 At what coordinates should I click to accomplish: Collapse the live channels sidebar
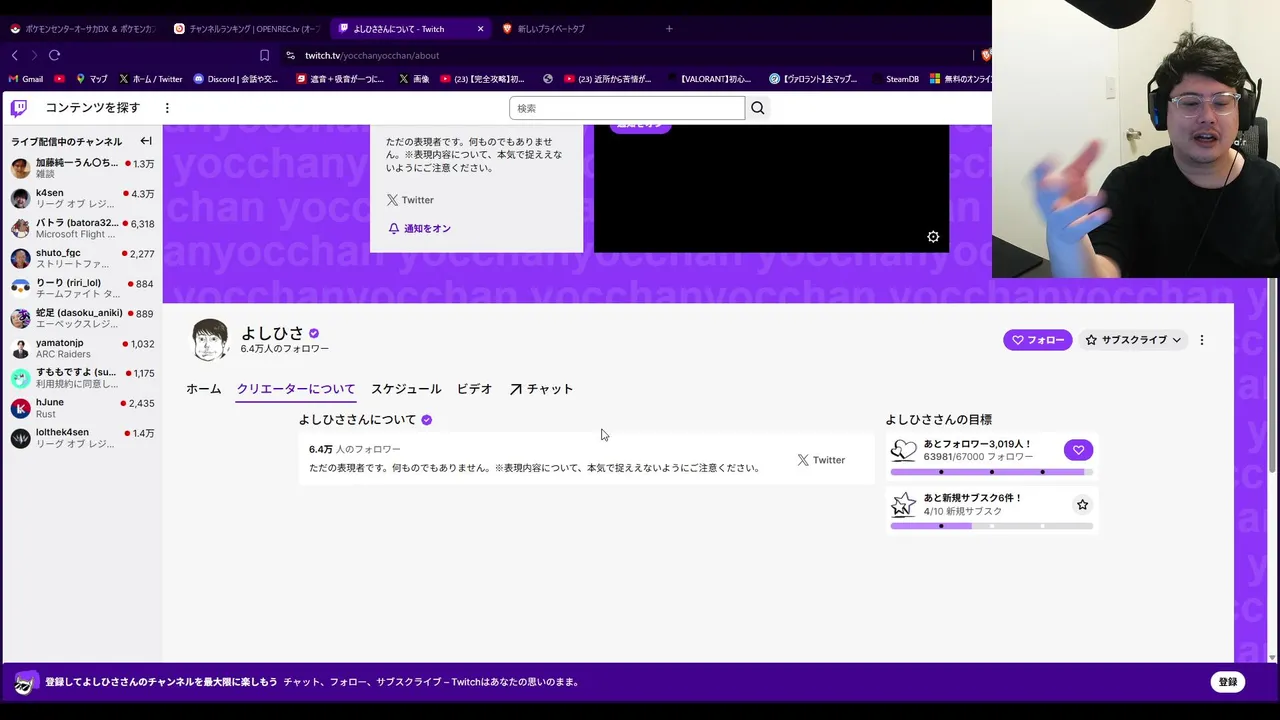coord(146,141)
